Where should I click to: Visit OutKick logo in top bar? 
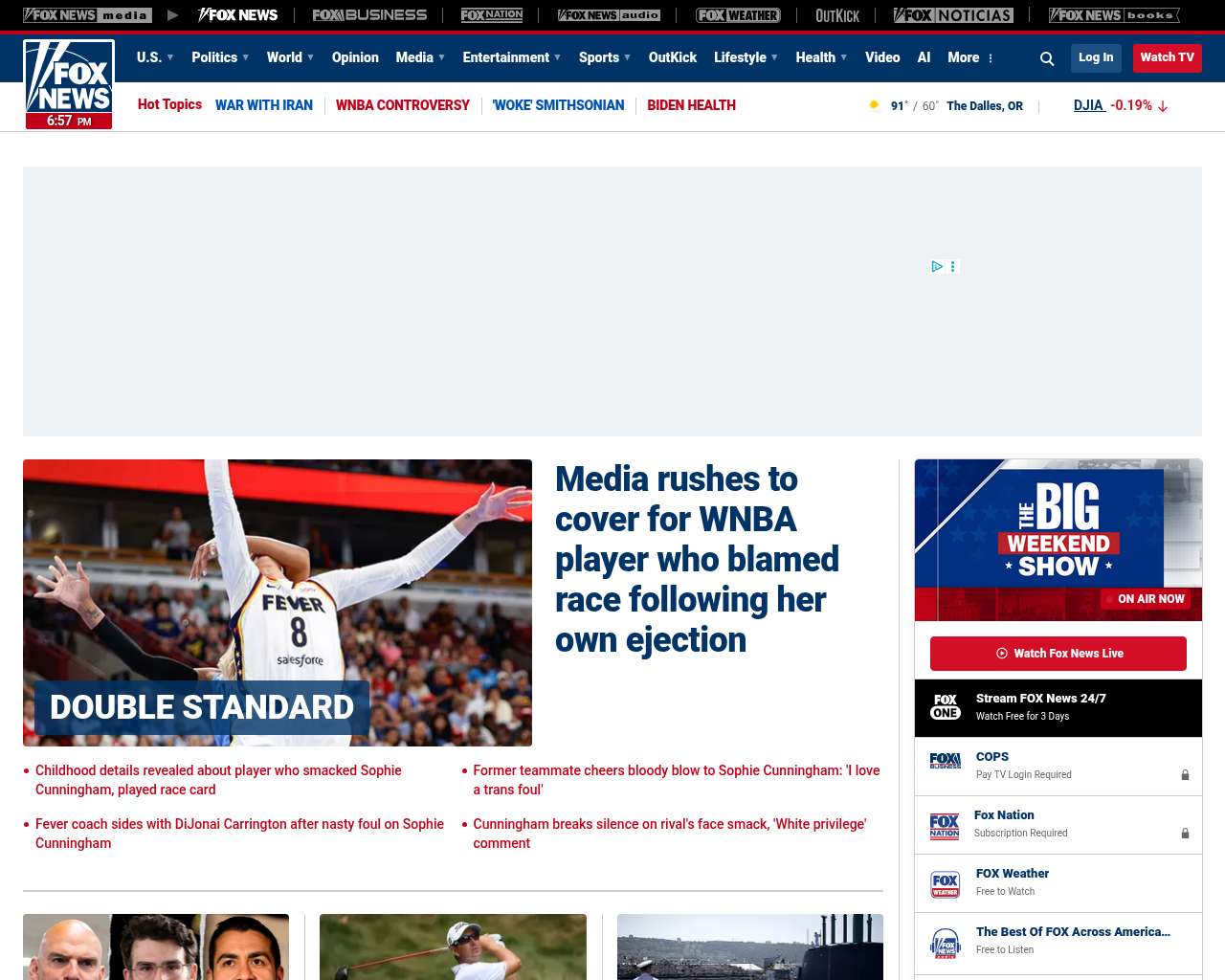[837, 15]
